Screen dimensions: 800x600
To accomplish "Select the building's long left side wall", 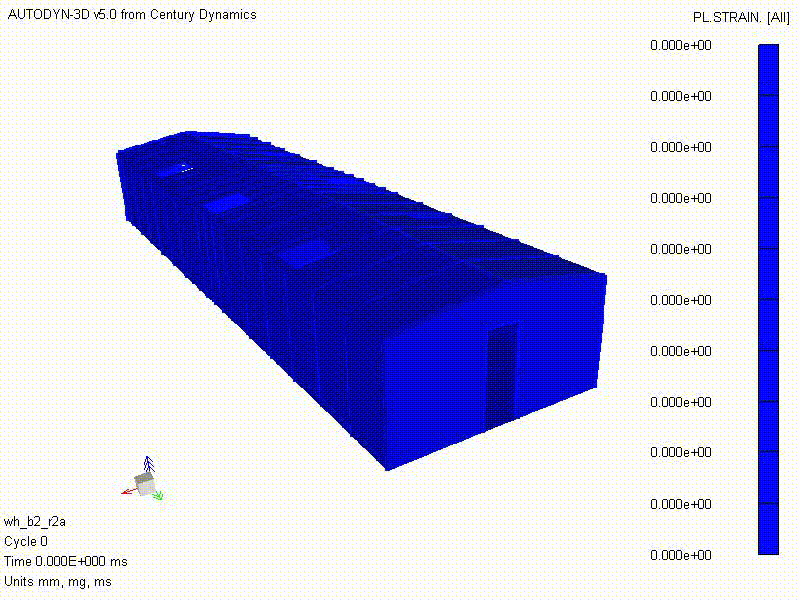I will (x=250, y=300).
